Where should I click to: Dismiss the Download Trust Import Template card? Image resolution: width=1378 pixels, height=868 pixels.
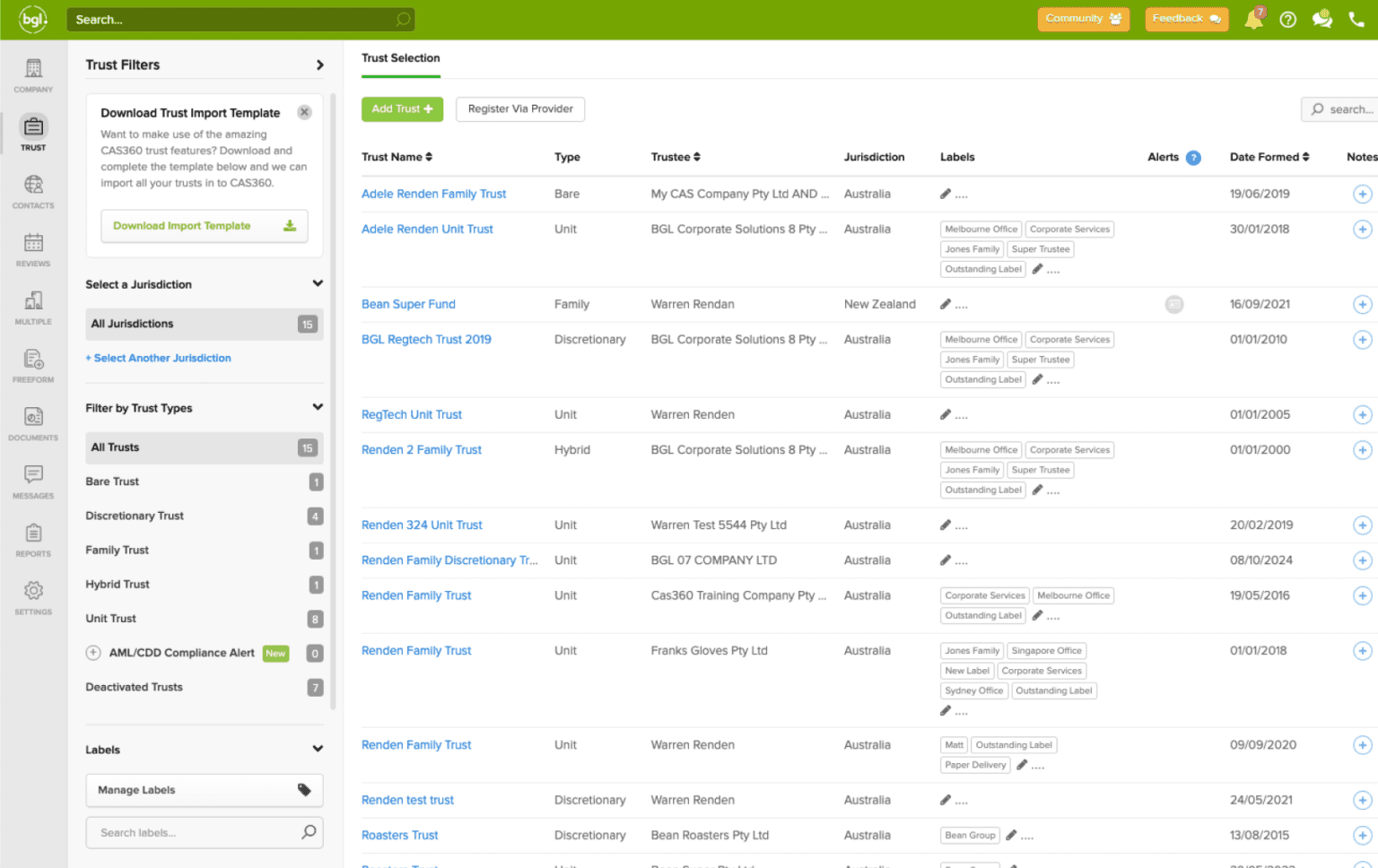(304, 113)
